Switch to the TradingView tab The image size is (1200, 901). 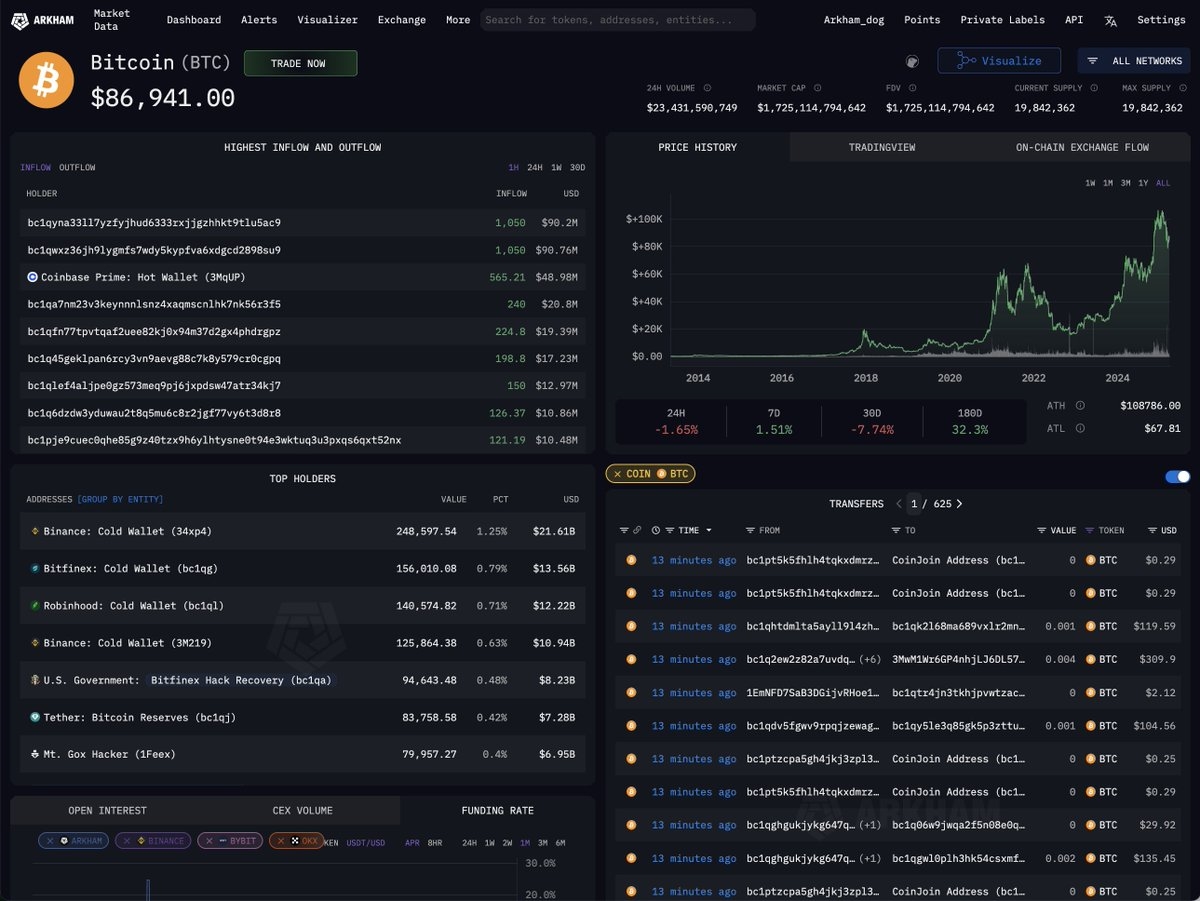click(x=881, y=147)
